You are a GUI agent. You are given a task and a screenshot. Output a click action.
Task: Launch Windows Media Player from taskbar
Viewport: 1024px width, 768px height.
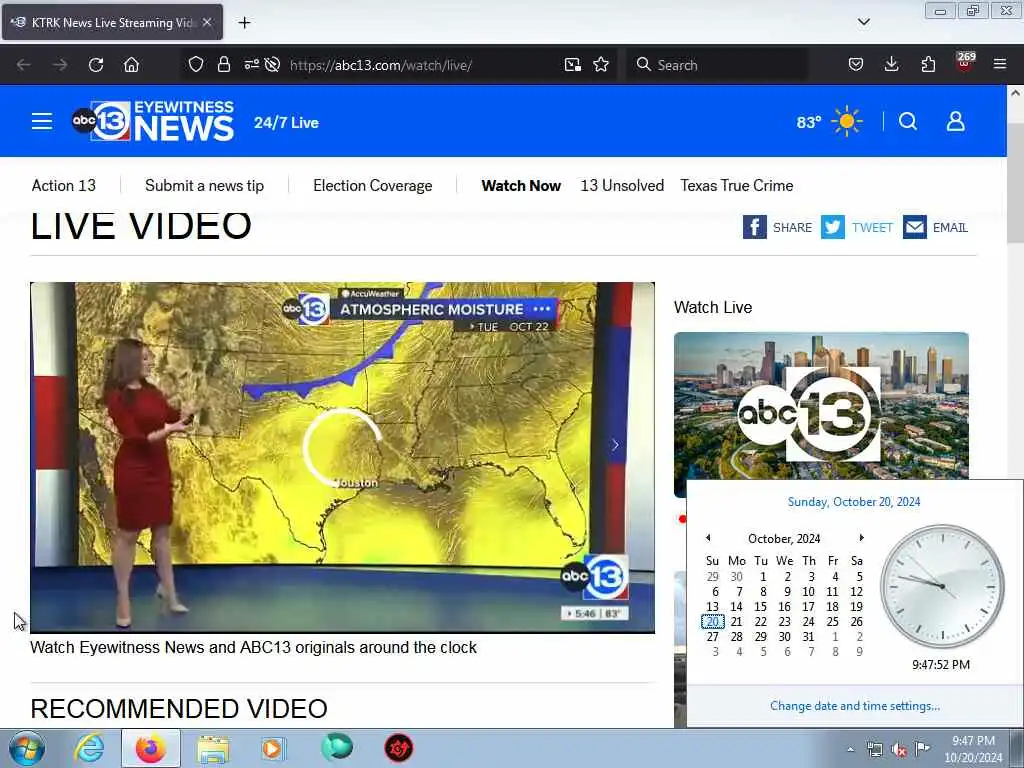pos(273,748)
